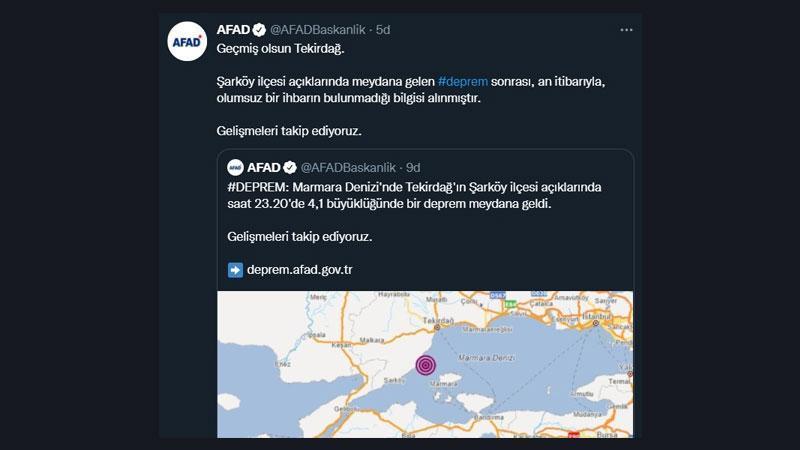Open the tweet's three-dot more options menu
The image size is (800, 450).
(626, 30)
